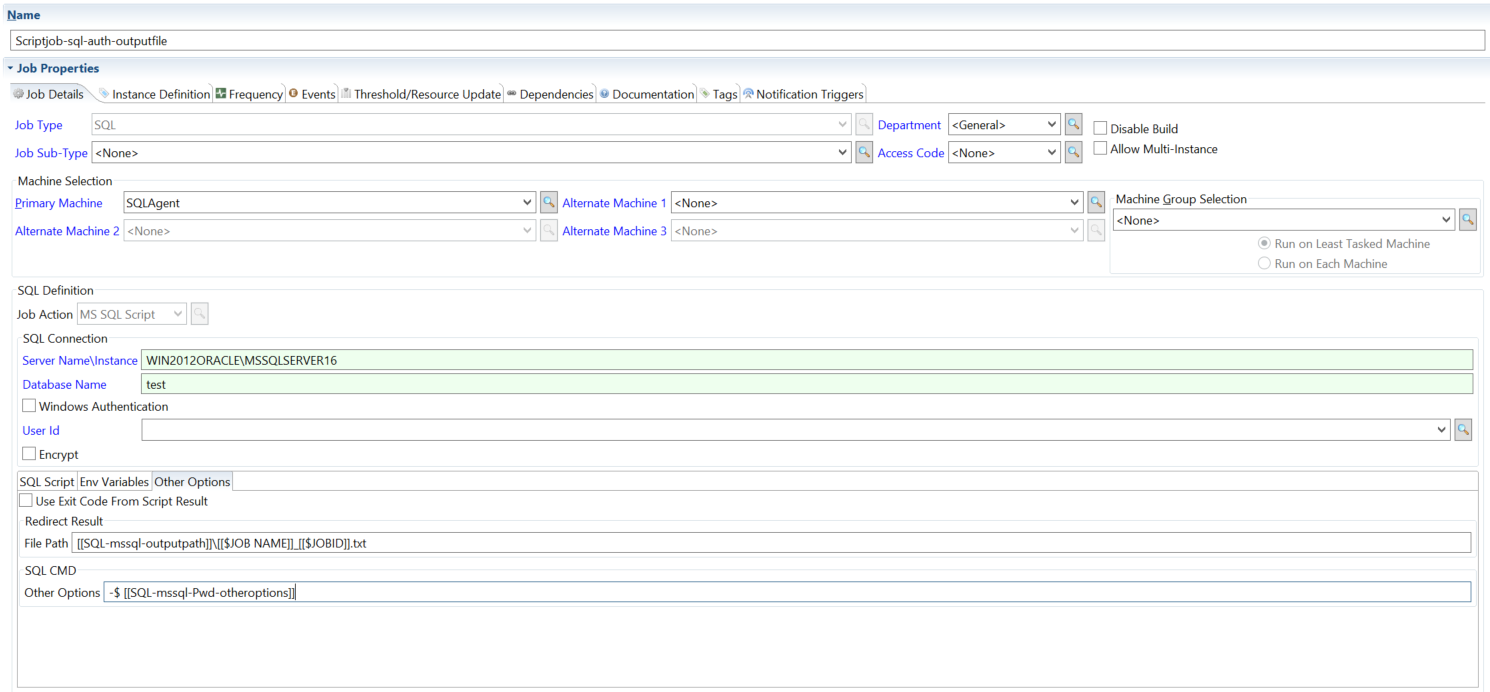Image resolution: width=1490 pixels, height=692 pixels.
Task: Open Access Code lookup search icon
Action: pos(1074,153)
